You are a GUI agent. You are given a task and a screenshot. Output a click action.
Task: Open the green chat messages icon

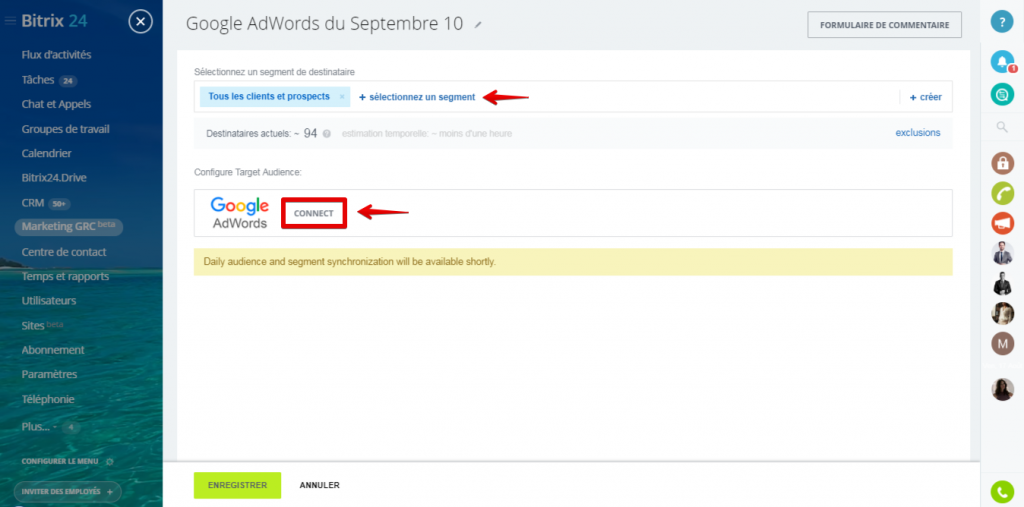pos(1002,95)
